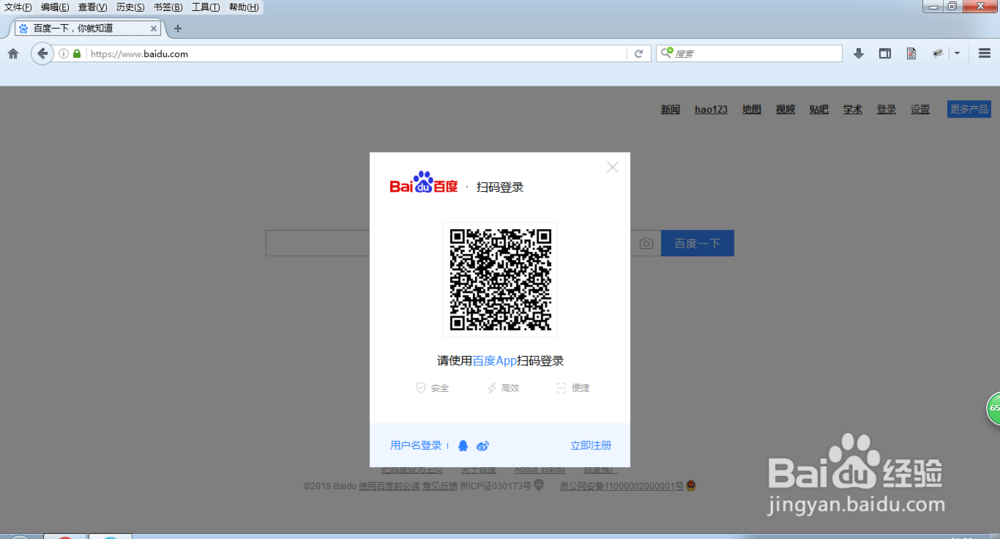The width and height of the screenshot is (1000, 539).
Task: Click the green 65 floating badge
Action: [994, 408]
